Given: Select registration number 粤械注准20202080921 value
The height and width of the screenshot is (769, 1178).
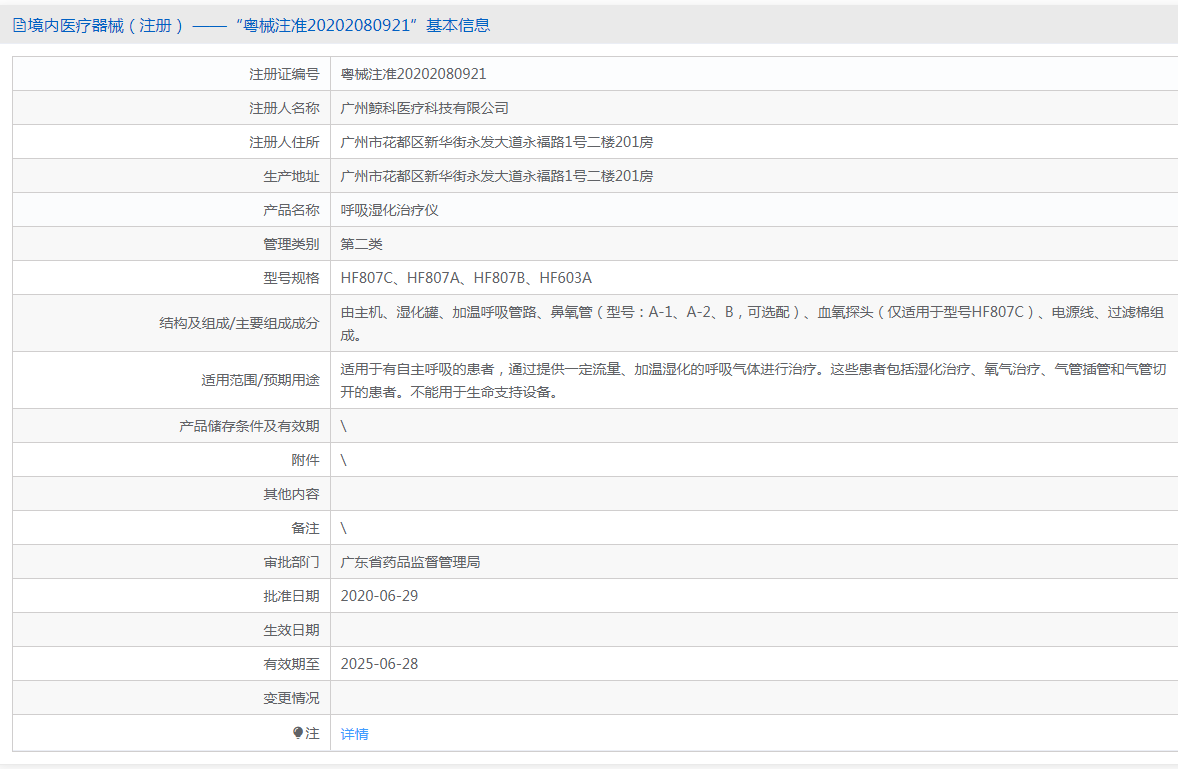Looking at the screenshot, I should point(413,74).
